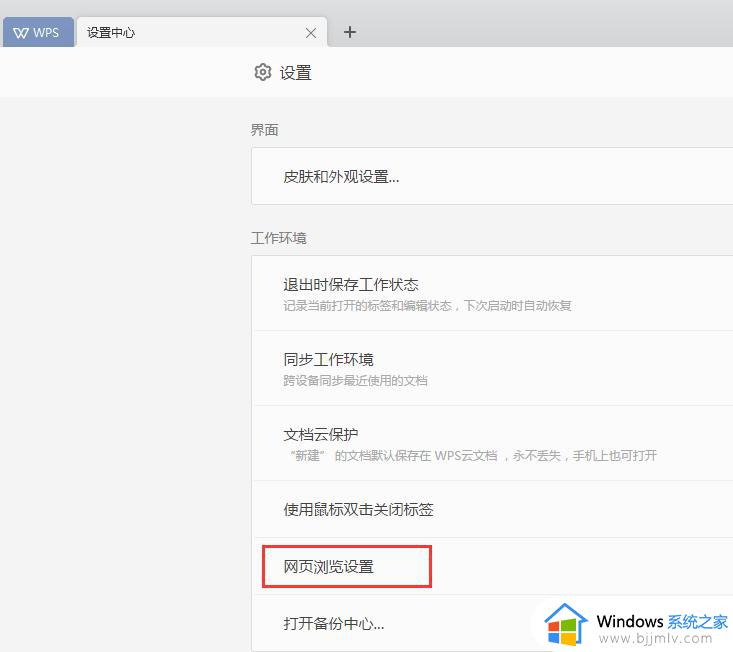Click the settings gear icon beside 设置

(263, 72)
